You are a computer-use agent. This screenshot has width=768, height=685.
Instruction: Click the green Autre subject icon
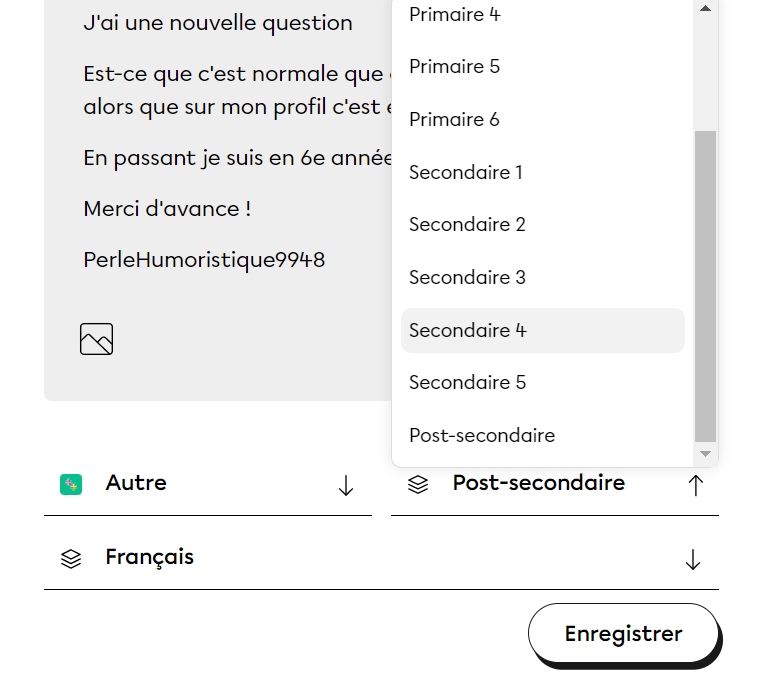[x=71, y=485]
